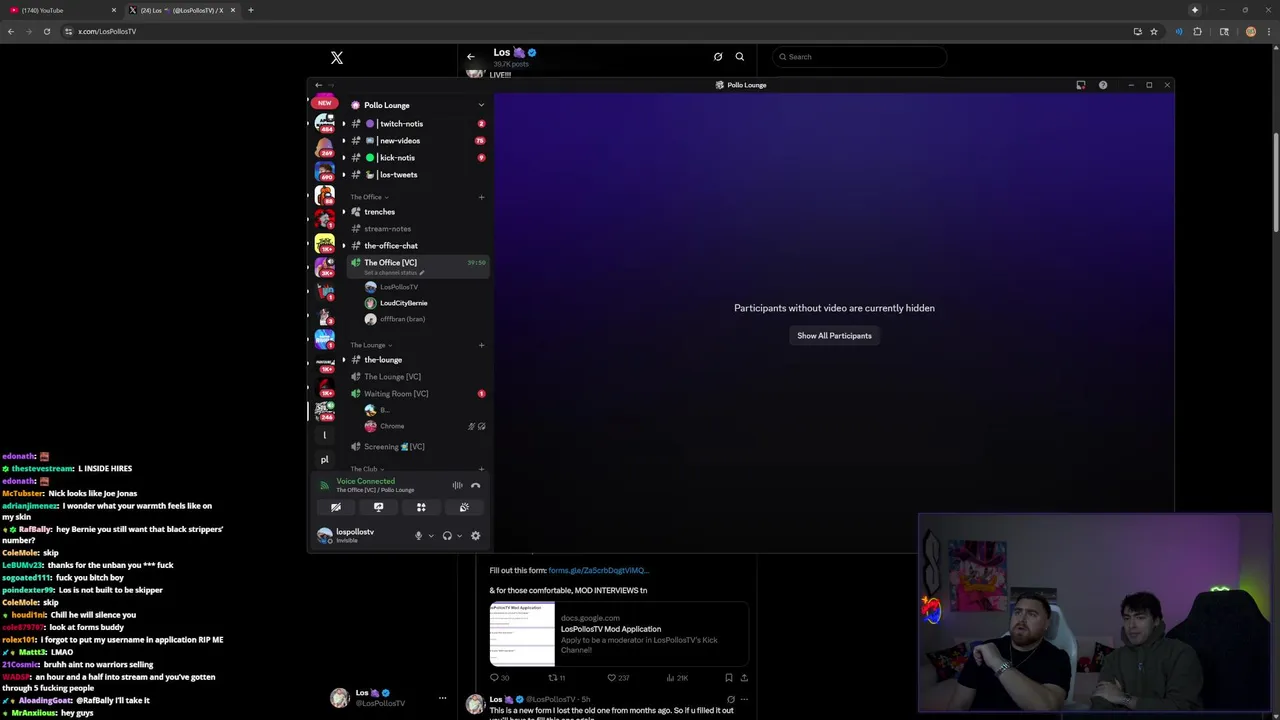Screen dimensions: 1280x720
Task: Mute microphone in Discord user panel
Action: click(x=418, y=536)
